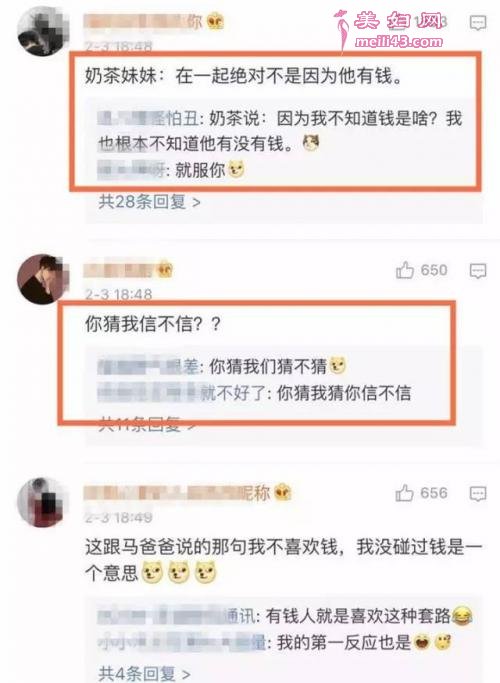
Task: Select reply 你猜我猜你信不信
Action: pyautogui.click(x=344, y=393)
